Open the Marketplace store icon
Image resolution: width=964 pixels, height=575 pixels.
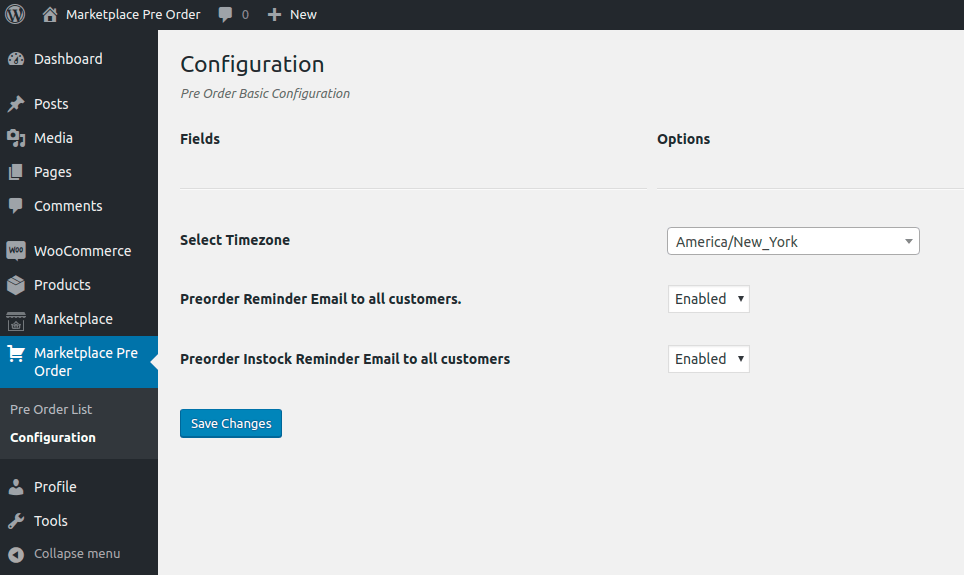pos(16,320)
